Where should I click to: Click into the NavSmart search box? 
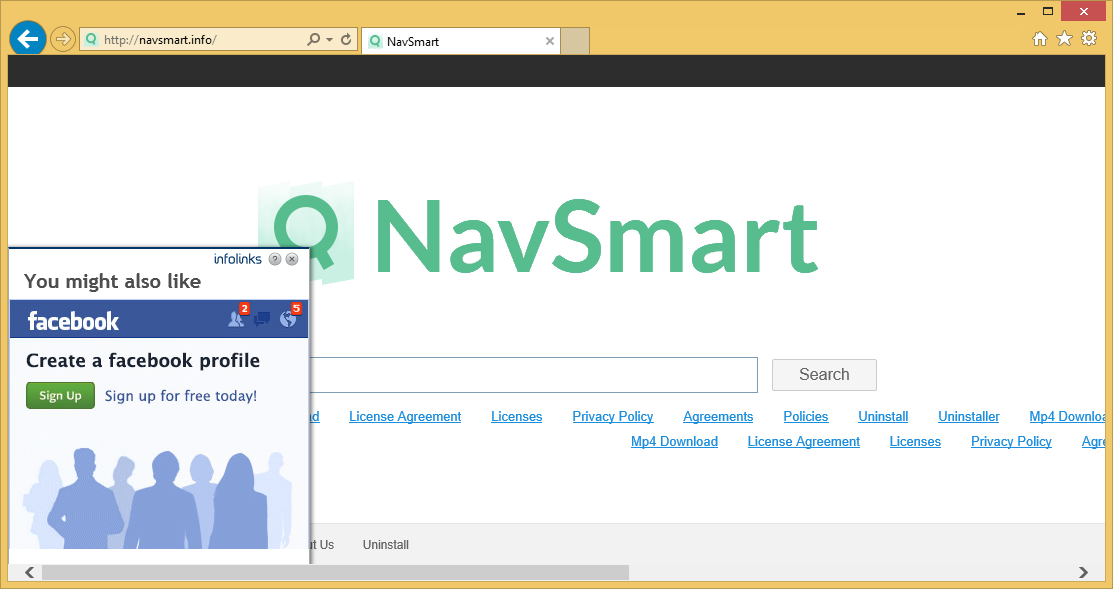point(534,375)
